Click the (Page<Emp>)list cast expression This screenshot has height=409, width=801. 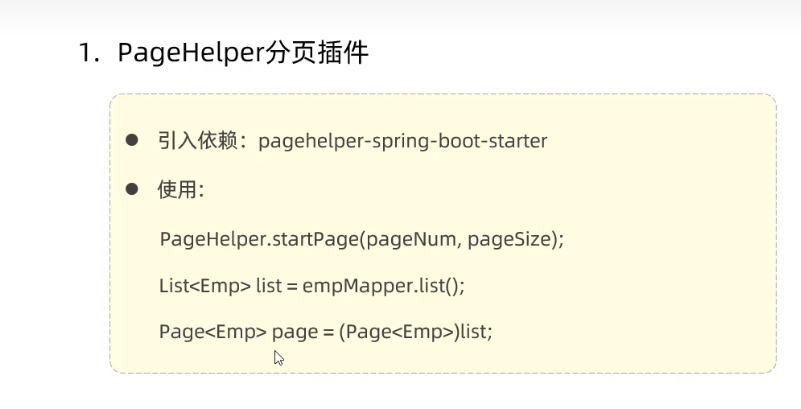pyautogui.click(x=416, y=332)
